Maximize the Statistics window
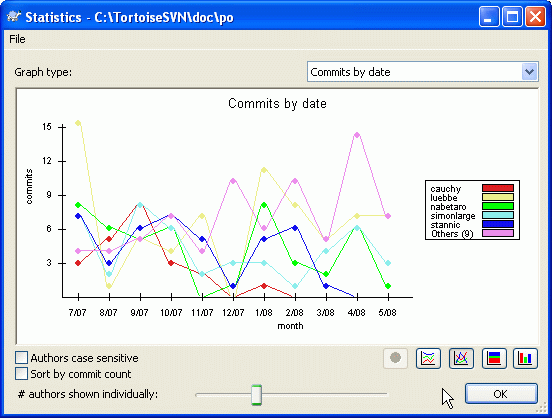The height and width of the screenshot is (418, 552). pyautogui.click(x=512, y=17)
